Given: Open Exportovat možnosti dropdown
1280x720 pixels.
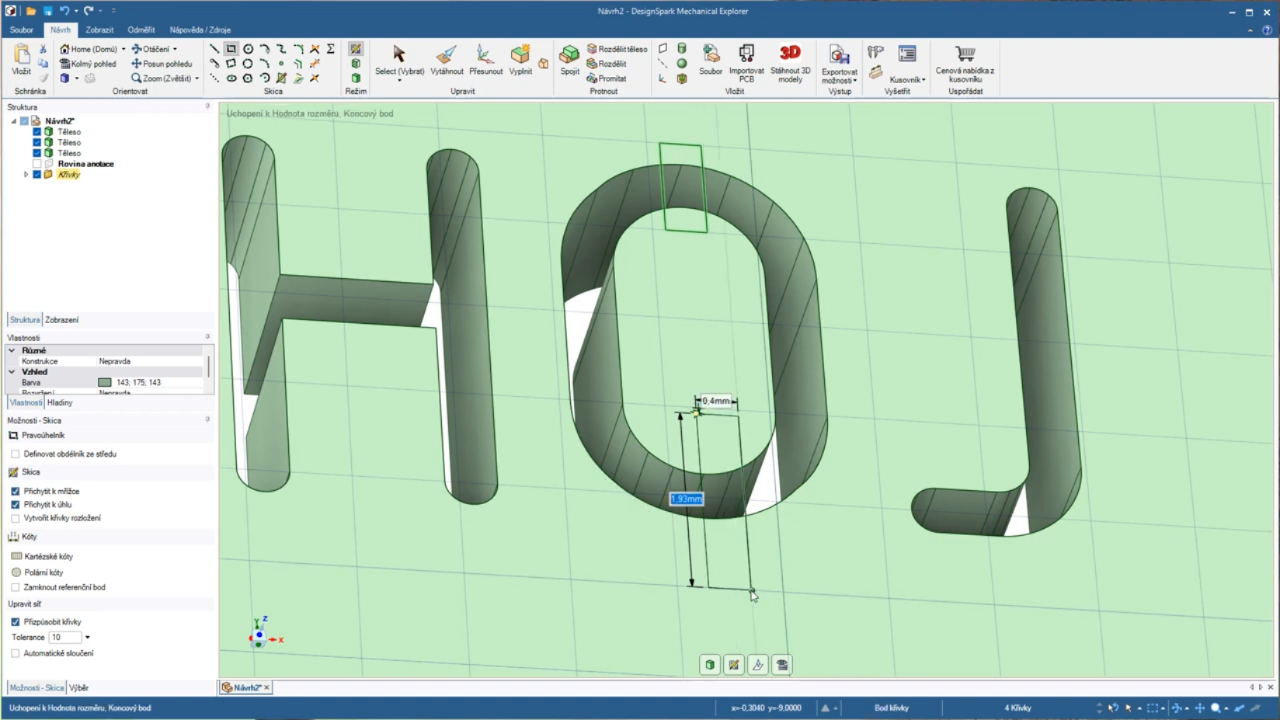Looking at the screenshot, I should 855,80.
